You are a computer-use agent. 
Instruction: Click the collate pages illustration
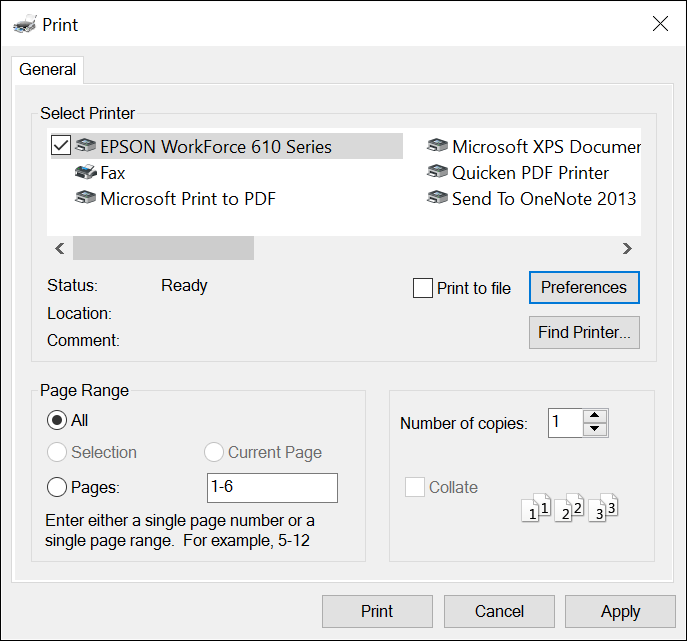570,507
